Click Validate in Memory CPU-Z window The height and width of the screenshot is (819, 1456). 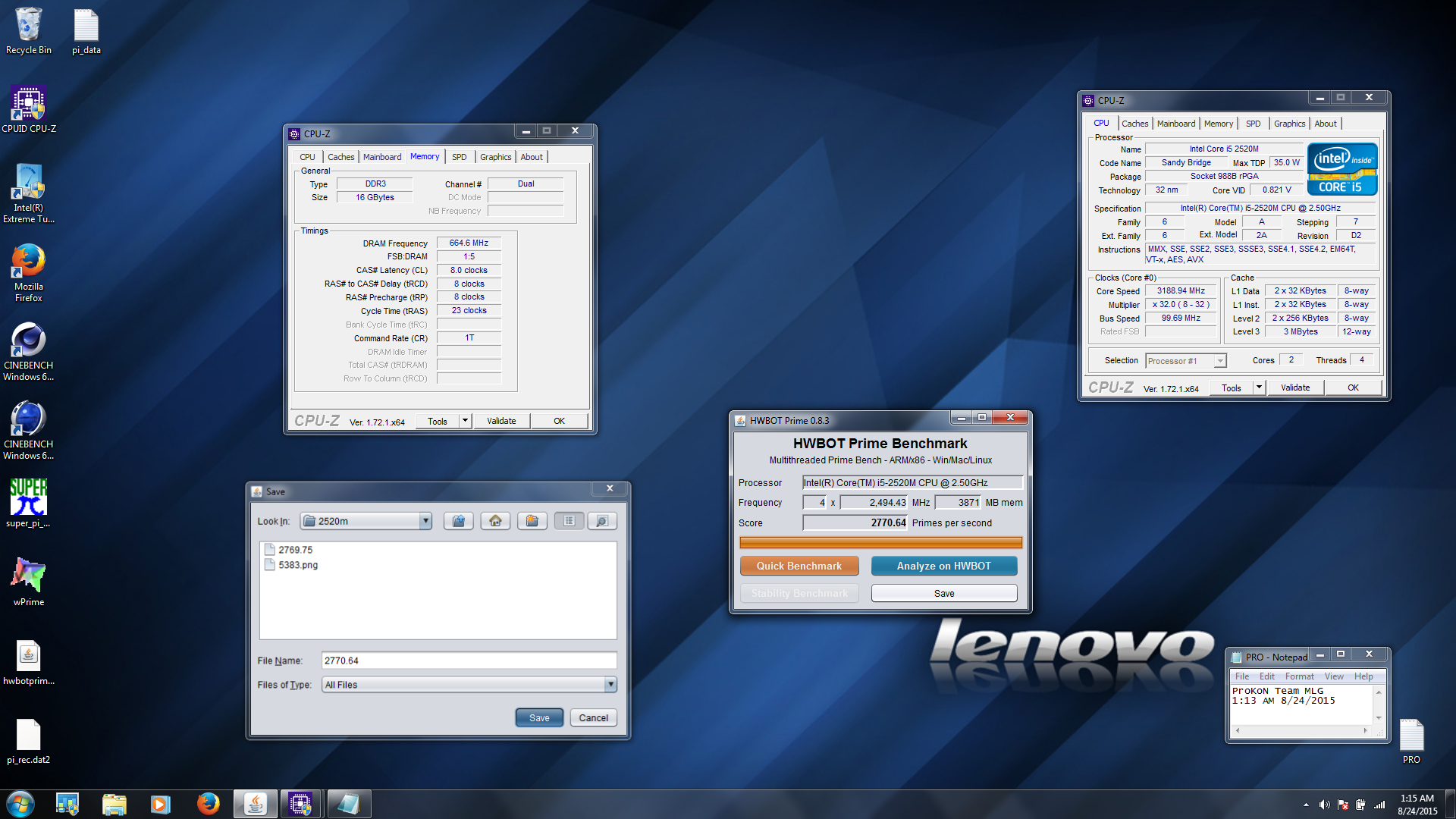[x=501, y=421]
